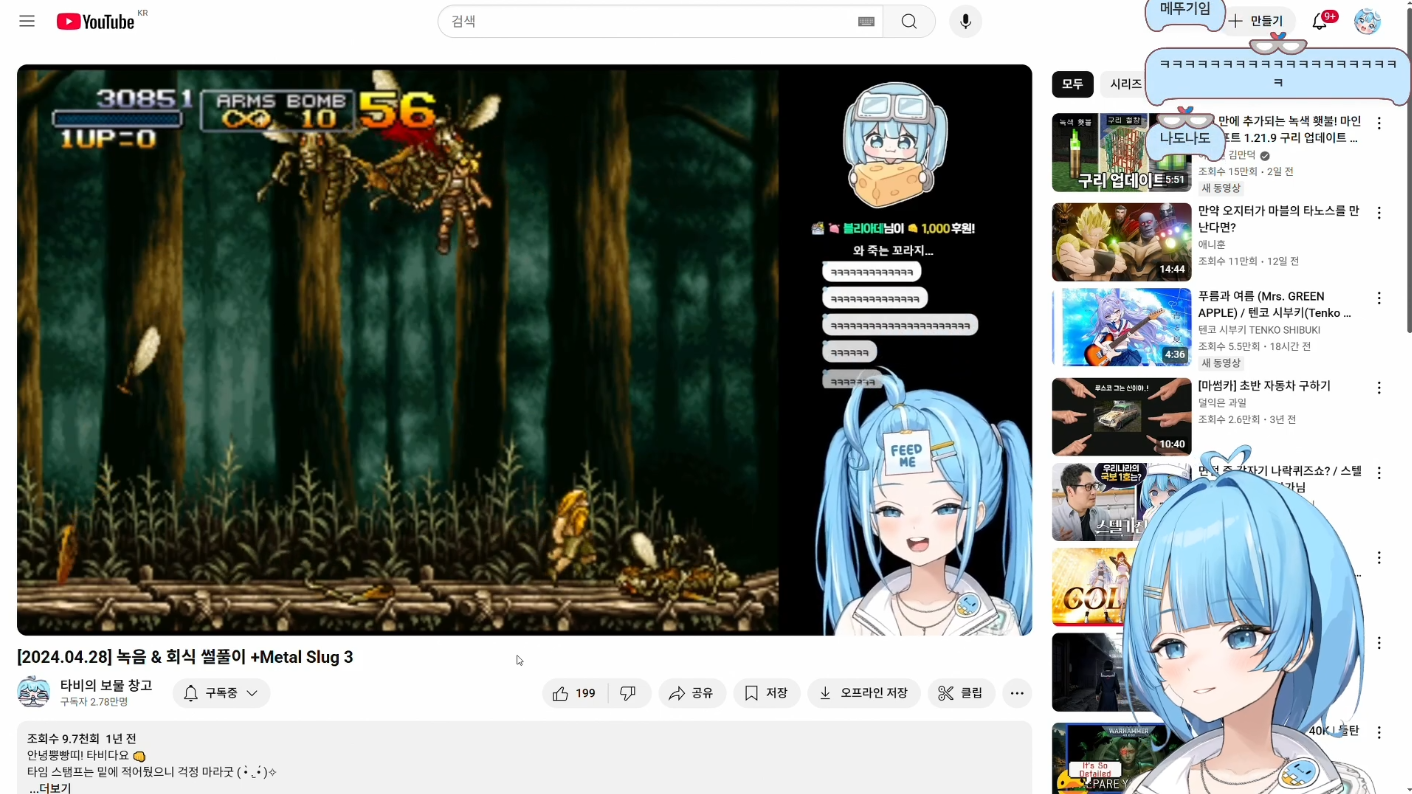
Task: Open options menu for the Warhammer video
Action: click(1379, 733)
